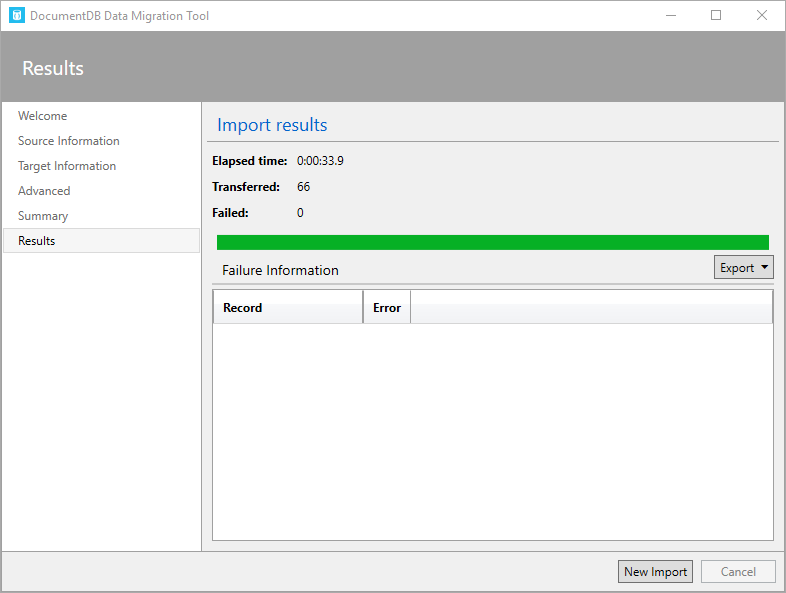Click the Failure Information label
This screenshot has width=786, height=593.
[280, 270]
